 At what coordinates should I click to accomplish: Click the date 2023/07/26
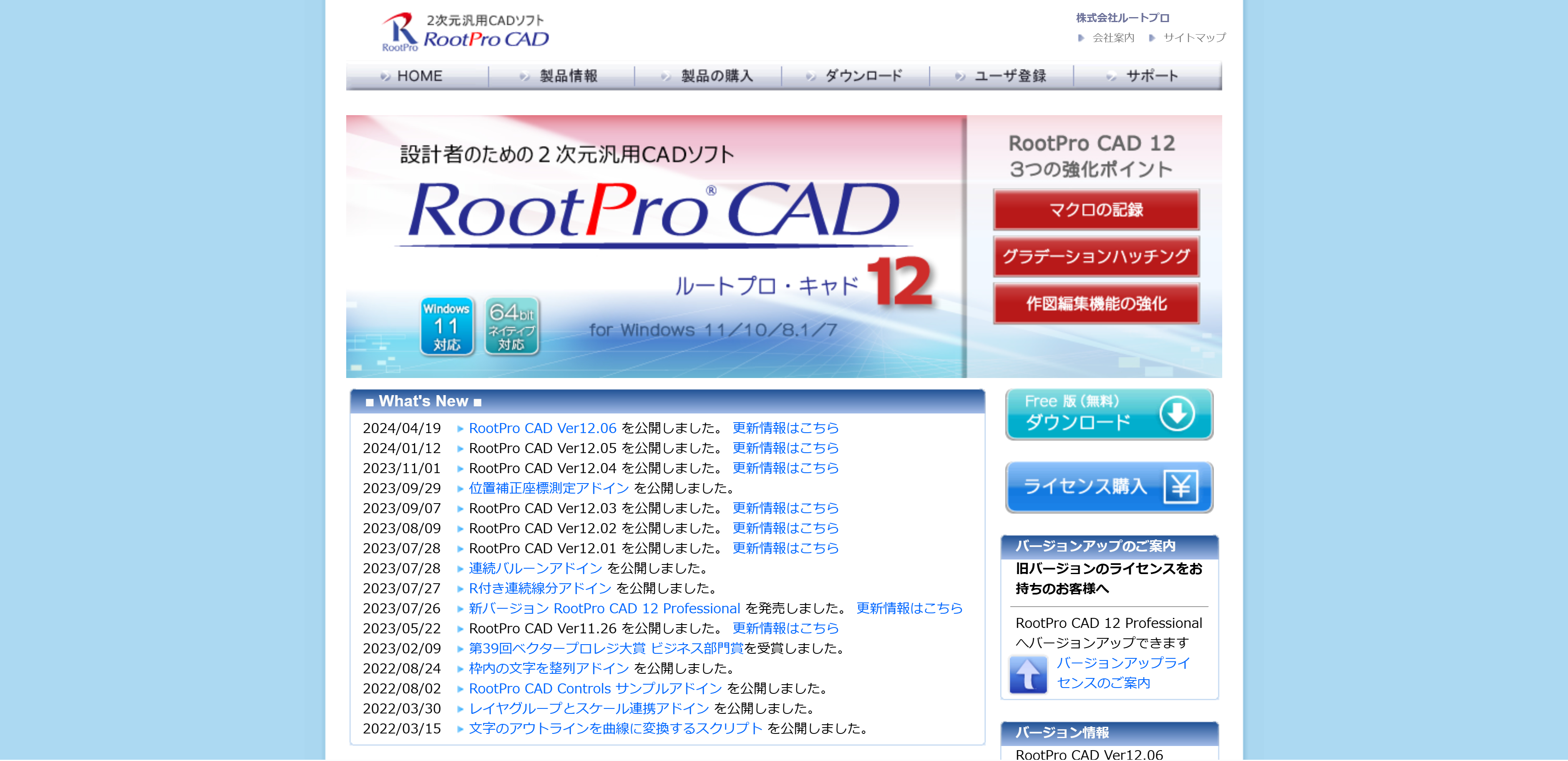(x=402, y=610)
